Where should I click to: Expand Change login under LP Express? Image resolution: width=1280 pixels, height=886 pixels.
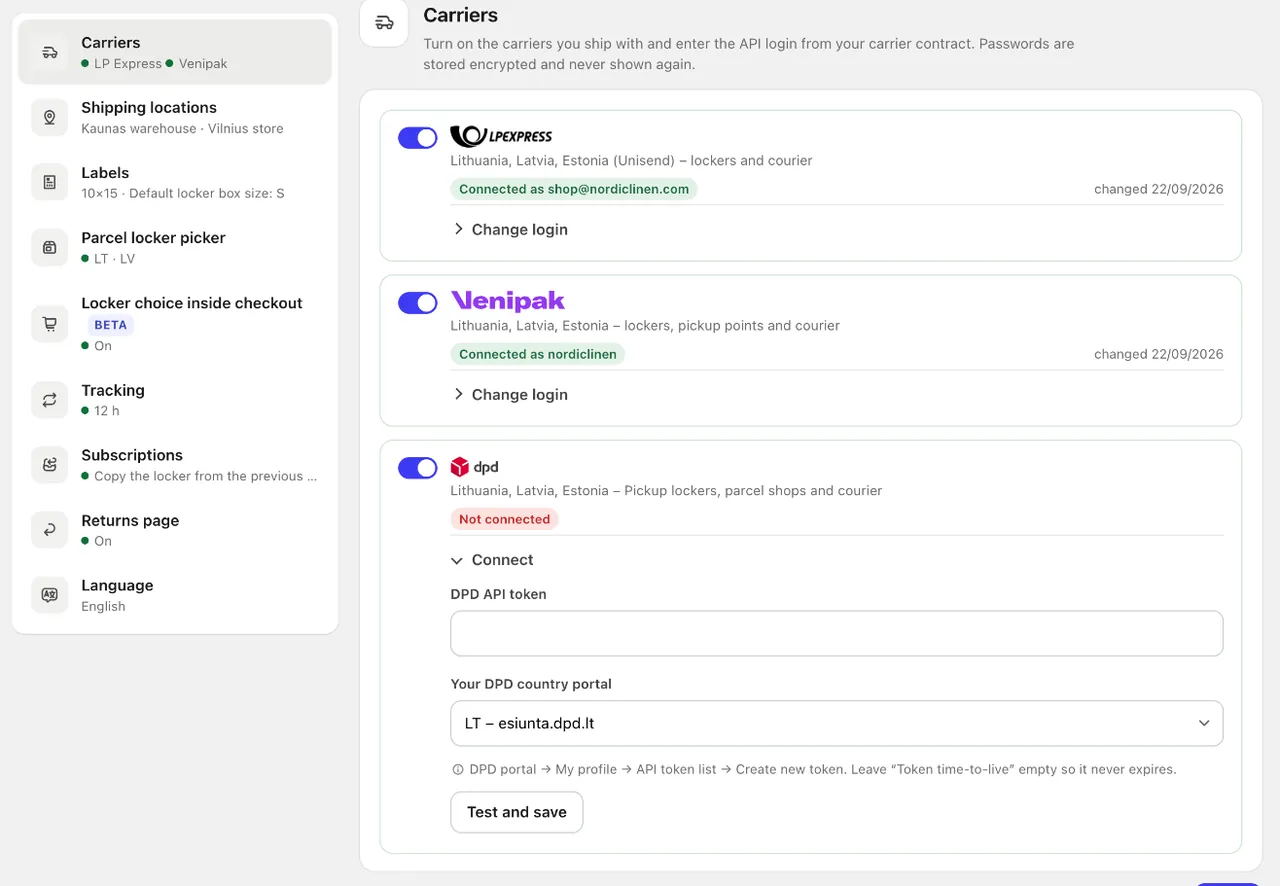tap(510, 229)
